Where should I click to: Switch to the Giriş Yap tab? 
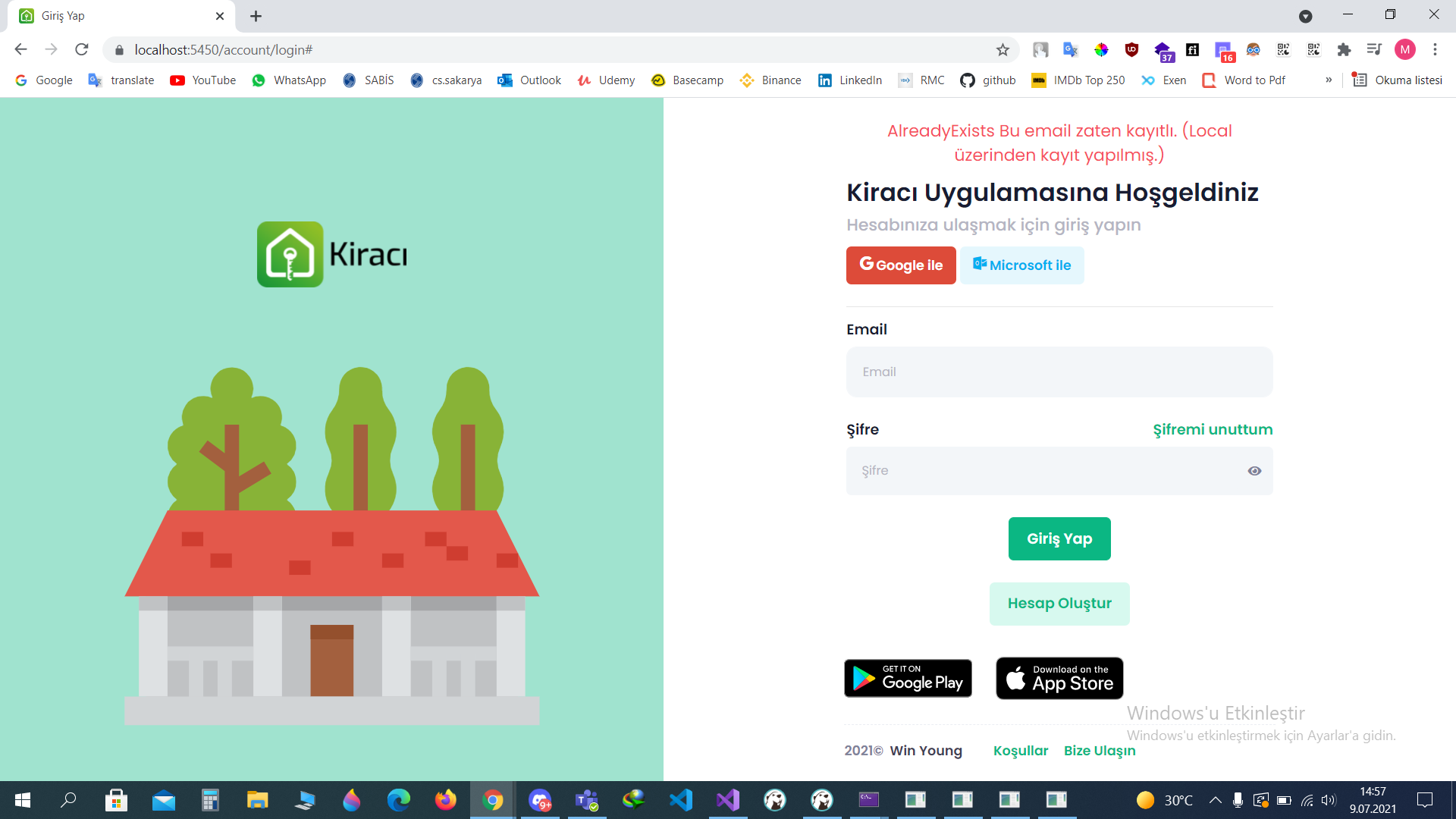[x=114, y=16]
